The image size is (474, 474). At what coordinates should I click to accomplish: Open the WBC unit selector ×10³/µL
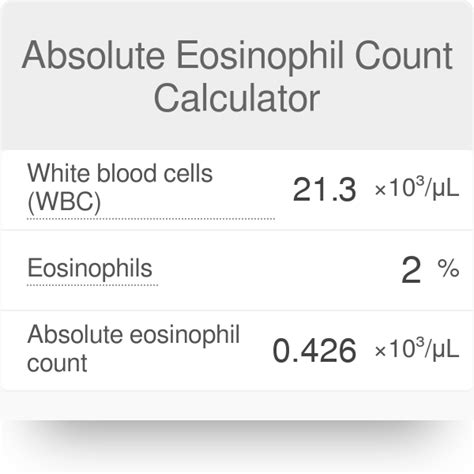click(x=417, y=188)
